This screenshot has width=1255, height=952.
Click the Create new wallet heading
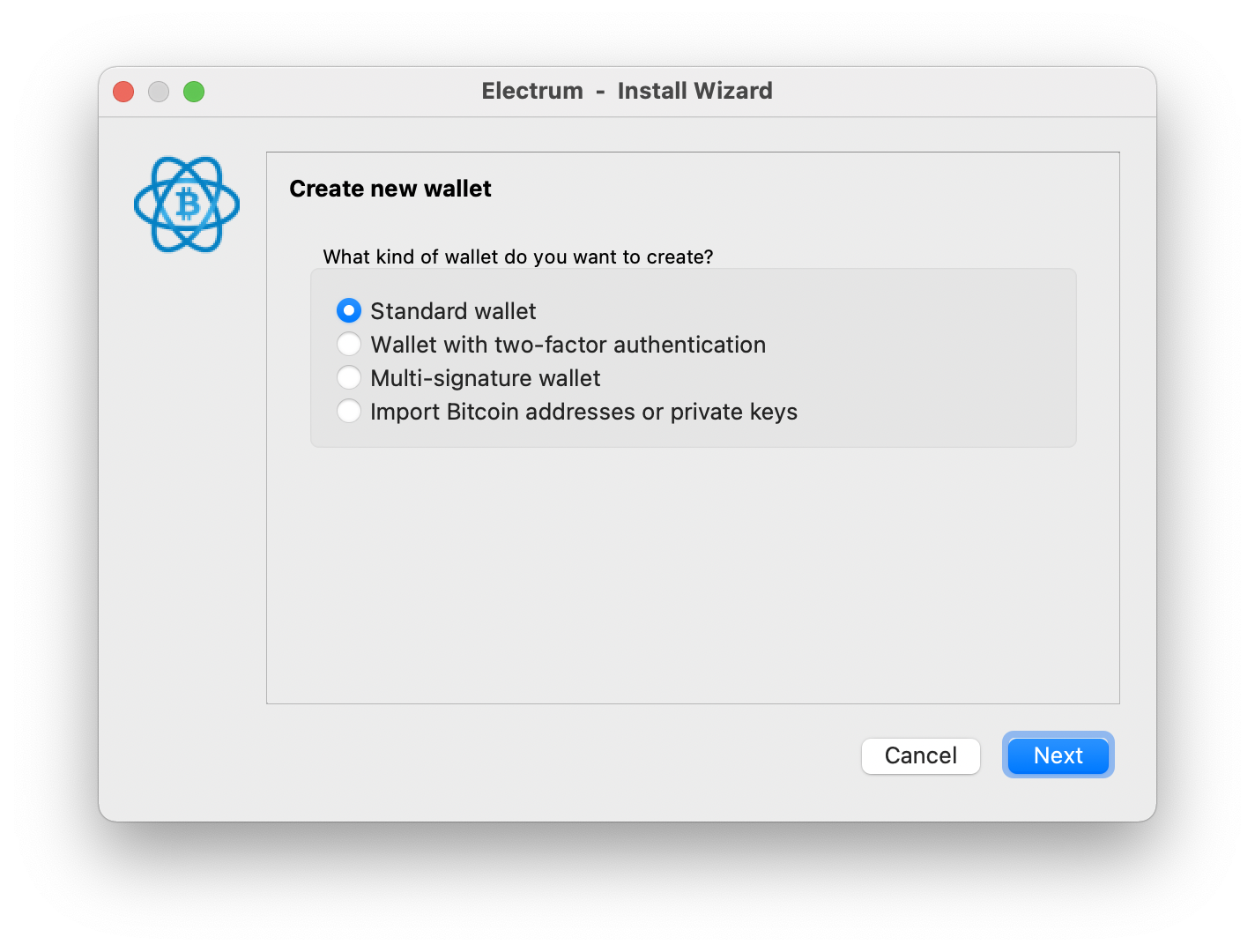pos(390,188)
